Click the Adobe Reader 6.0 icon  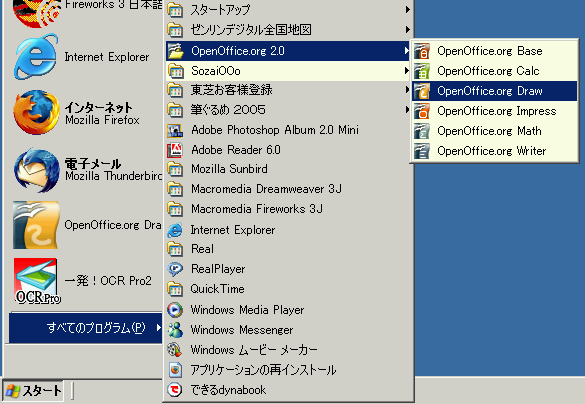[175, 150]
